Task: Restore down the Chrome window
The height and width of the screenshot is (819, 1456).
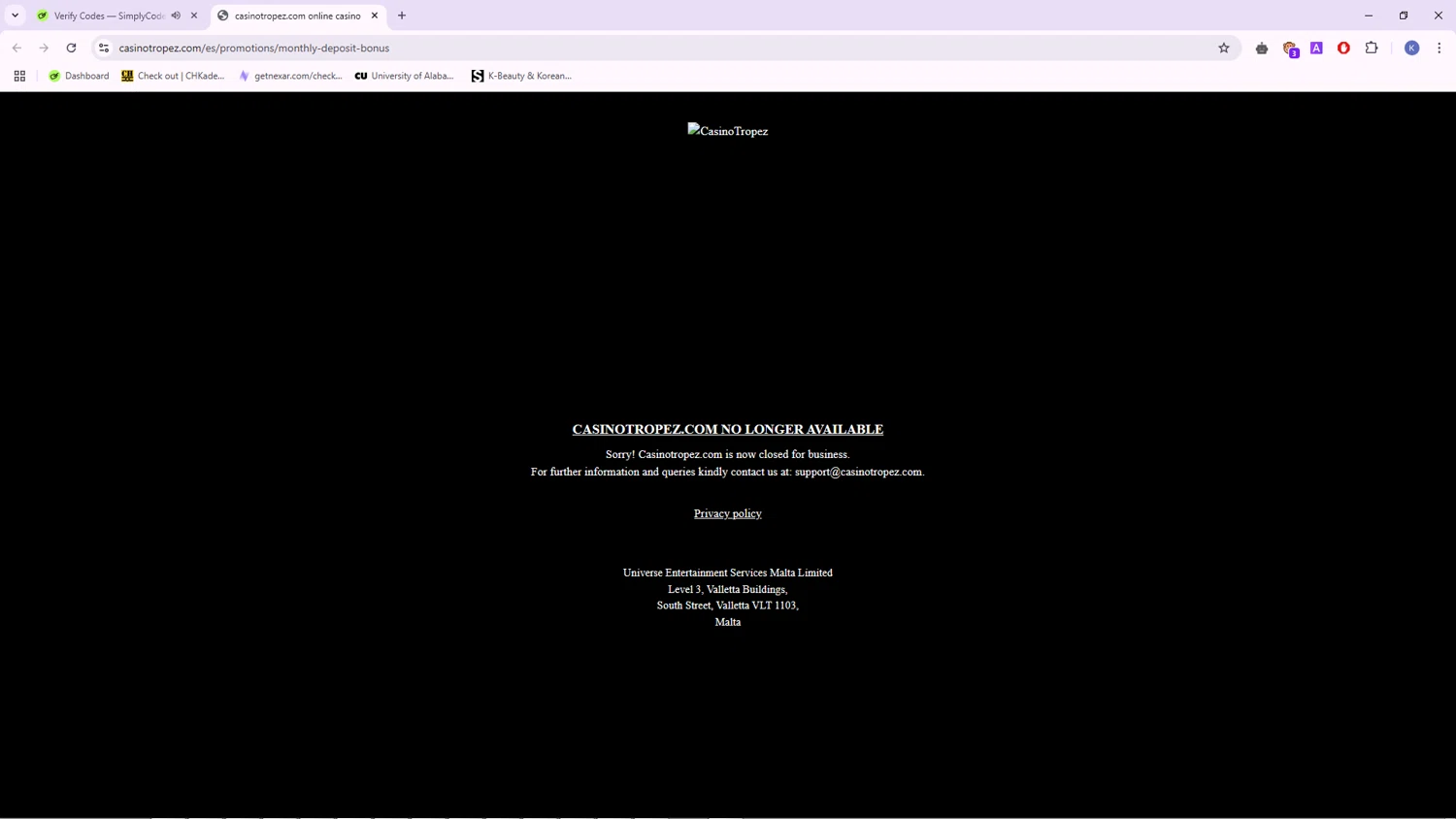Action: 1404,16
